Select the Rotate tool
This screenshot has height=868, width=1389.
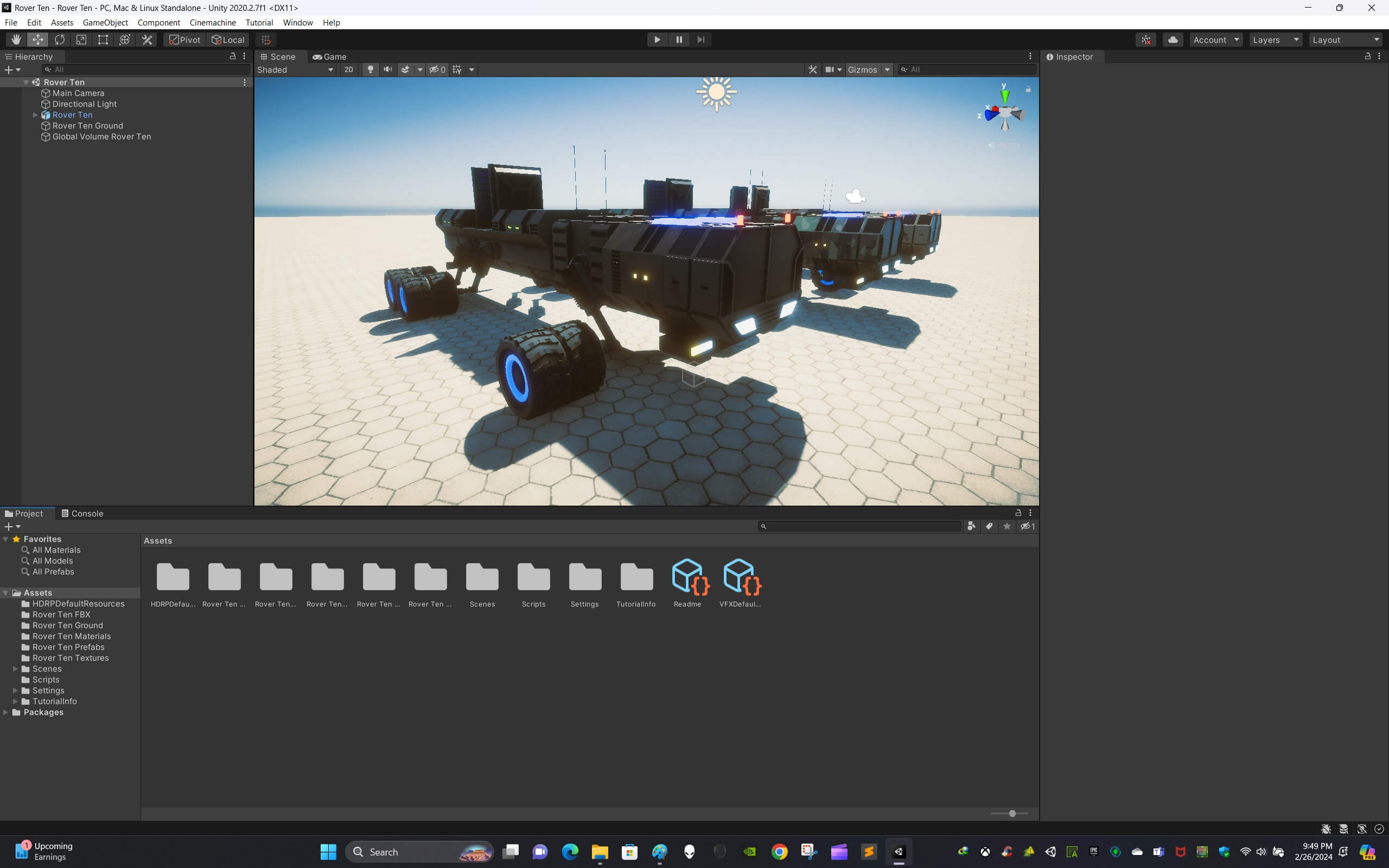point(60,40)
